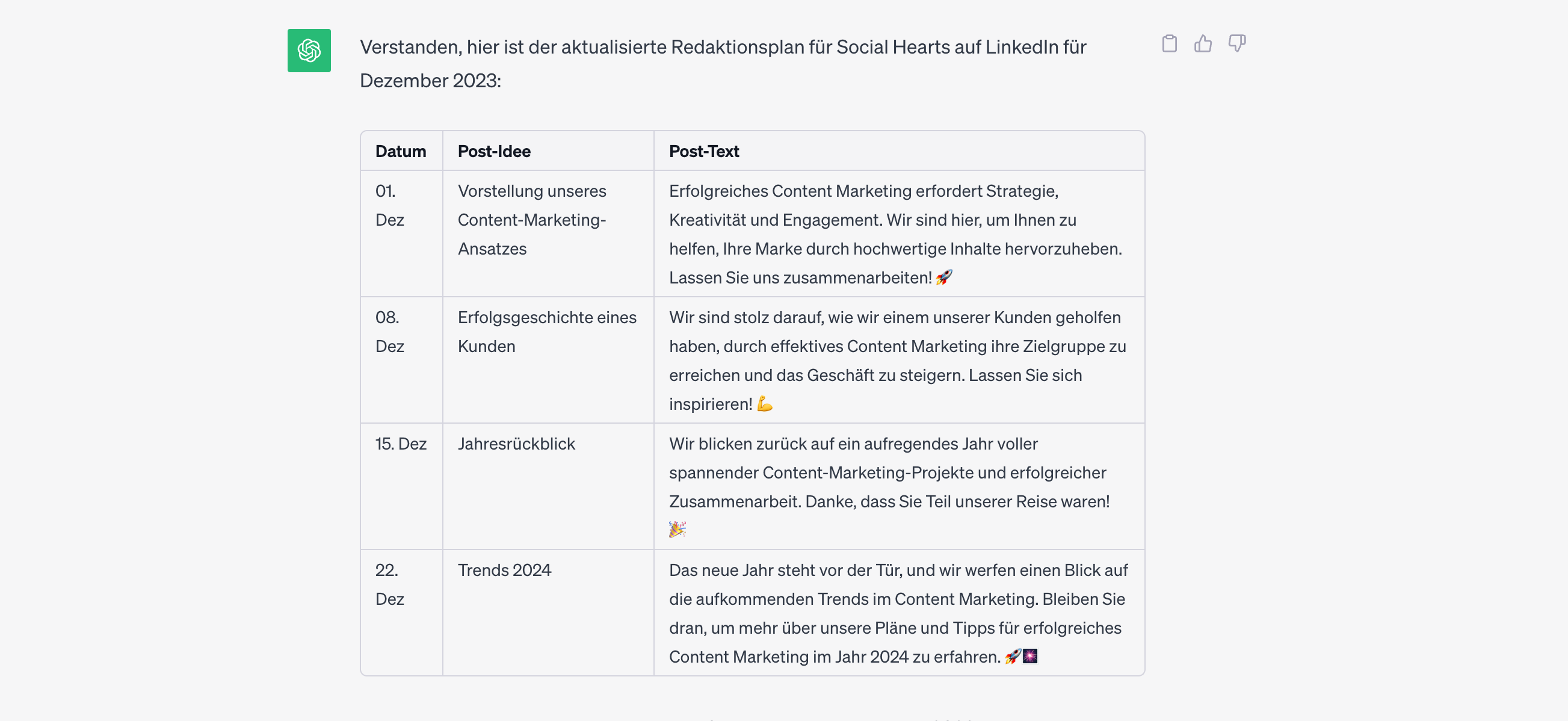Click the fireworks emoji ending the last row
Image resolution: width=1568 pixels, height=721 pixels.
click(x=1030, y=657)
